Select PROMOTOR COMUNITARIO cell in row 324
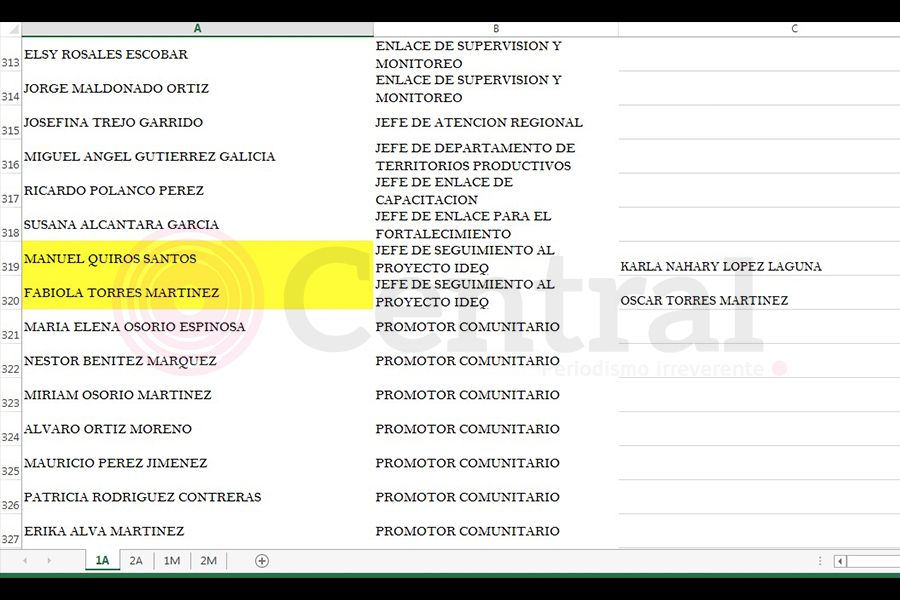900x600 pixels. pyautogui.click(x=496, y=429)
